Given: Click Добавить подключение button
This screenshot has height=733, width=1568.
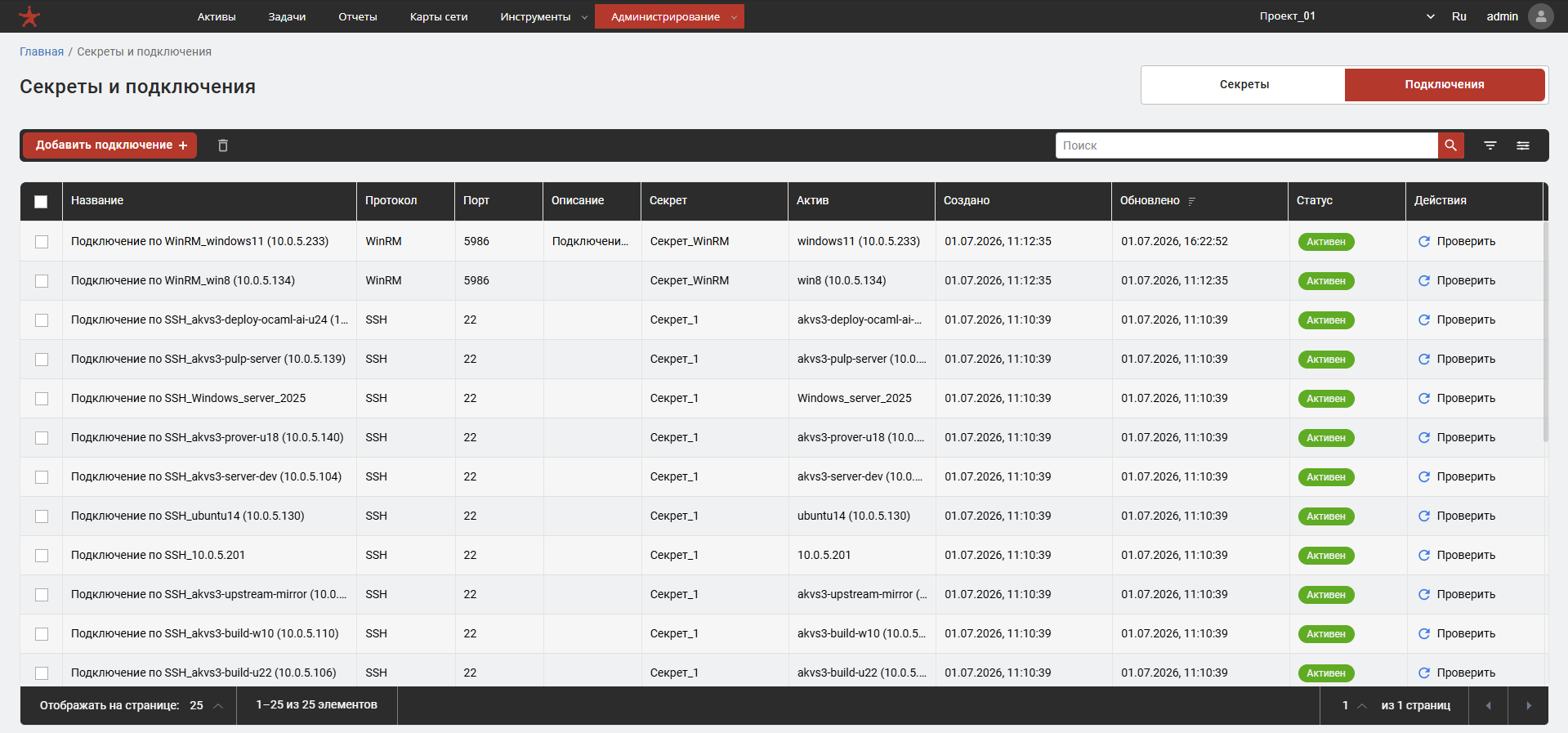Looking at the screenshot, I should click(110, 145).
